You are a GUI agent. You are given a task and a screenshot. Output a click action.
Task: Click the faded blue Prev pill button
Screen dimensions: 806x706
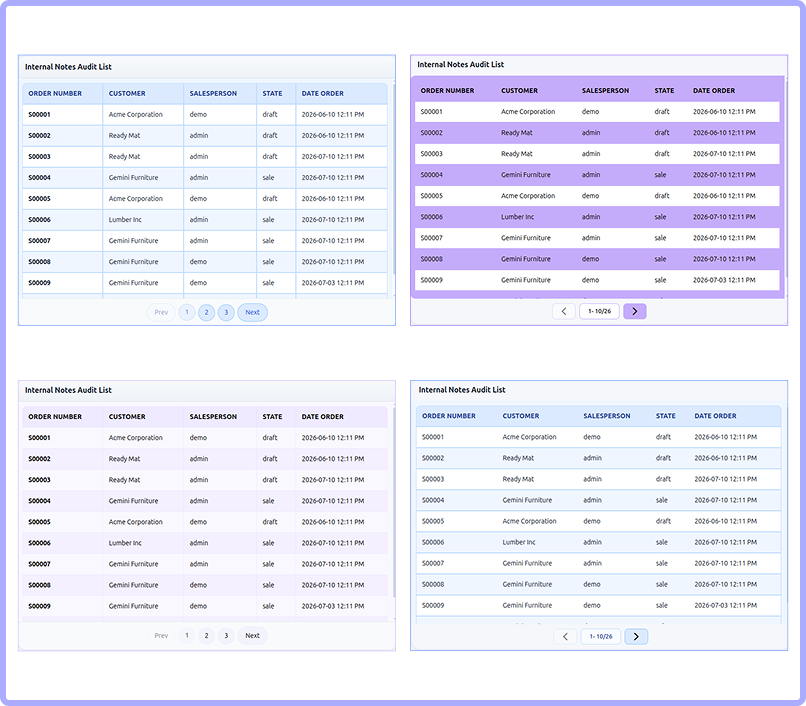161,312
